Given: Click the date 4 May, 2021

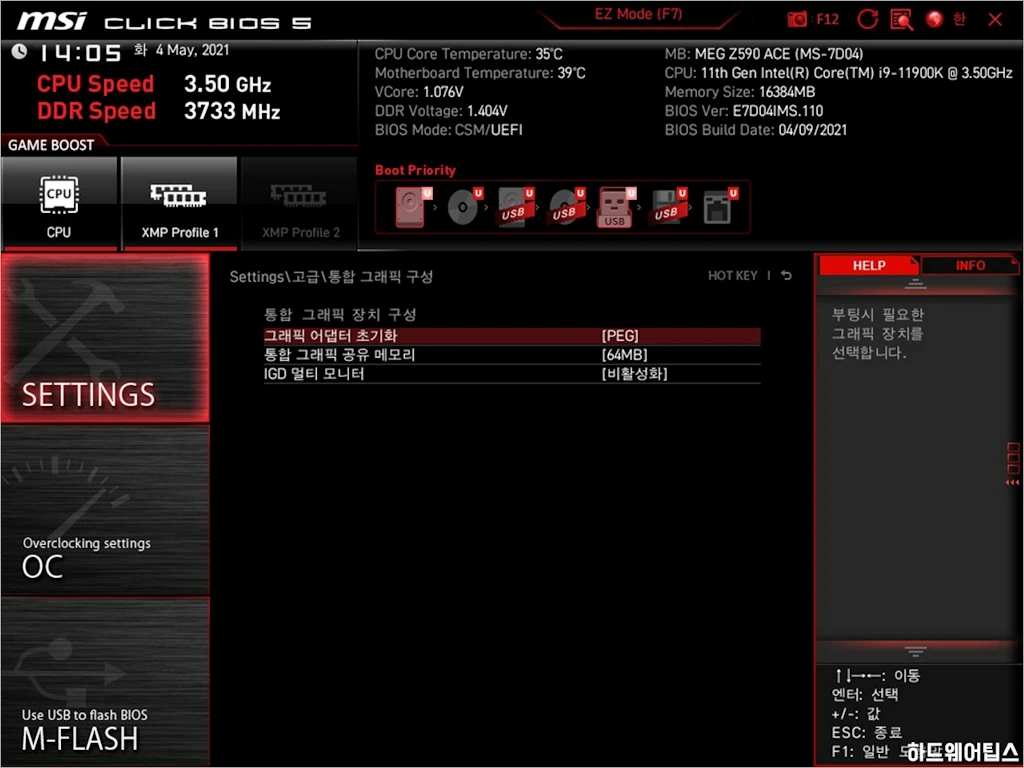Looking at the screenshot, I should pos(193,50).
